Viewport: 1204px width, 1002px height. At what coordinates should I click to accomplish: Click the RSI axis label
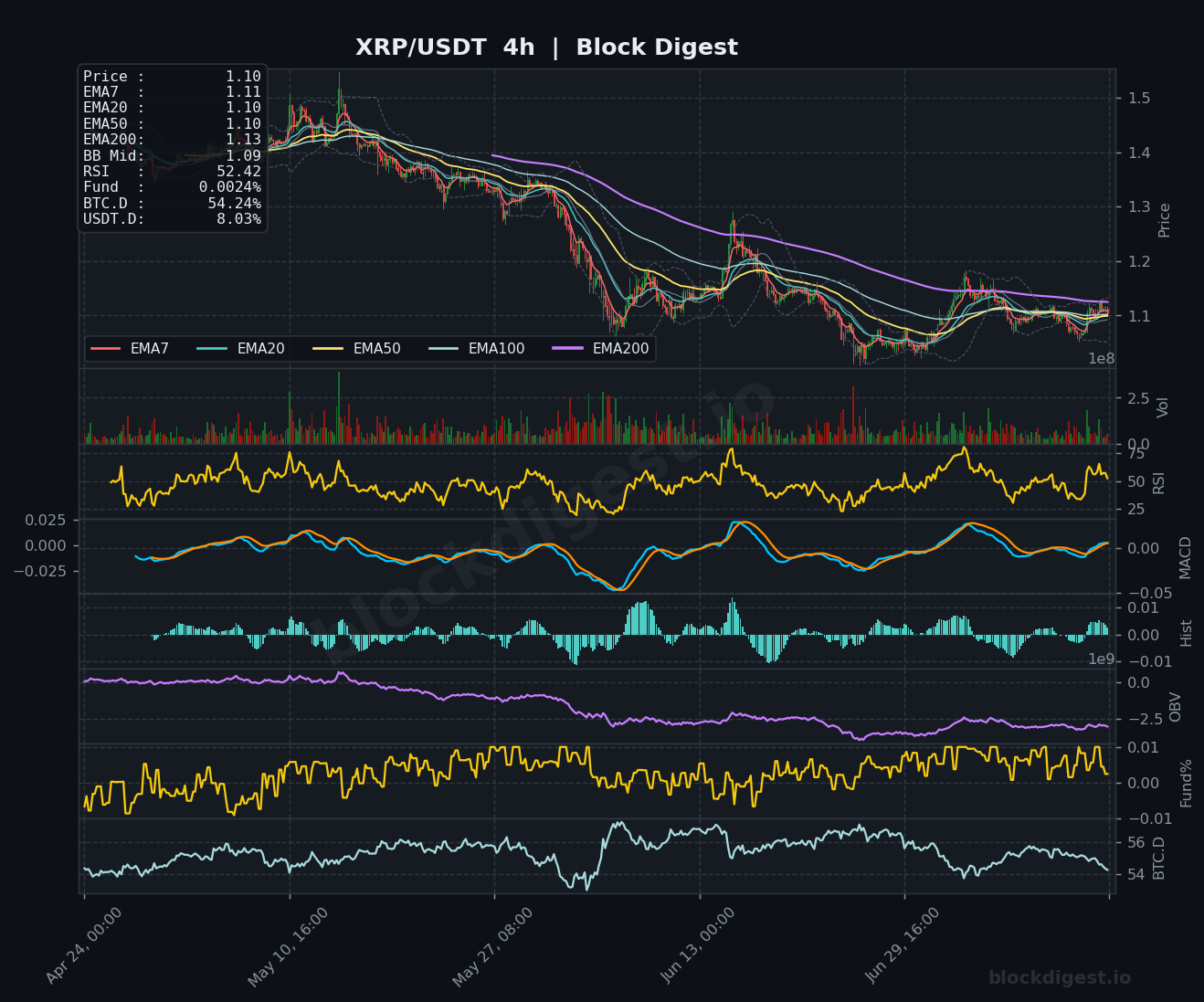[1159, 482]
